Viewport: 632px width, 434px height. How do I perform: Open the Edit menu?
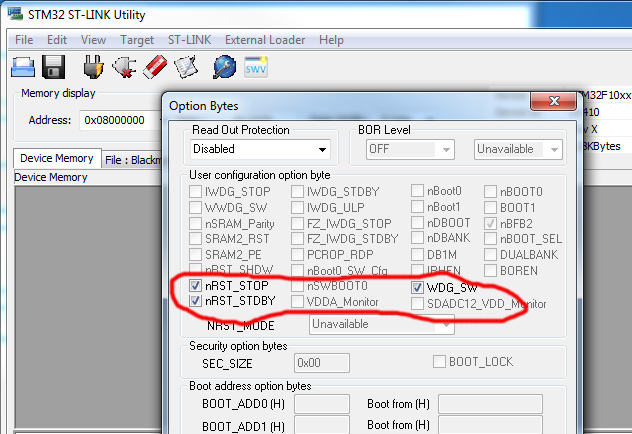pos(57,40)
